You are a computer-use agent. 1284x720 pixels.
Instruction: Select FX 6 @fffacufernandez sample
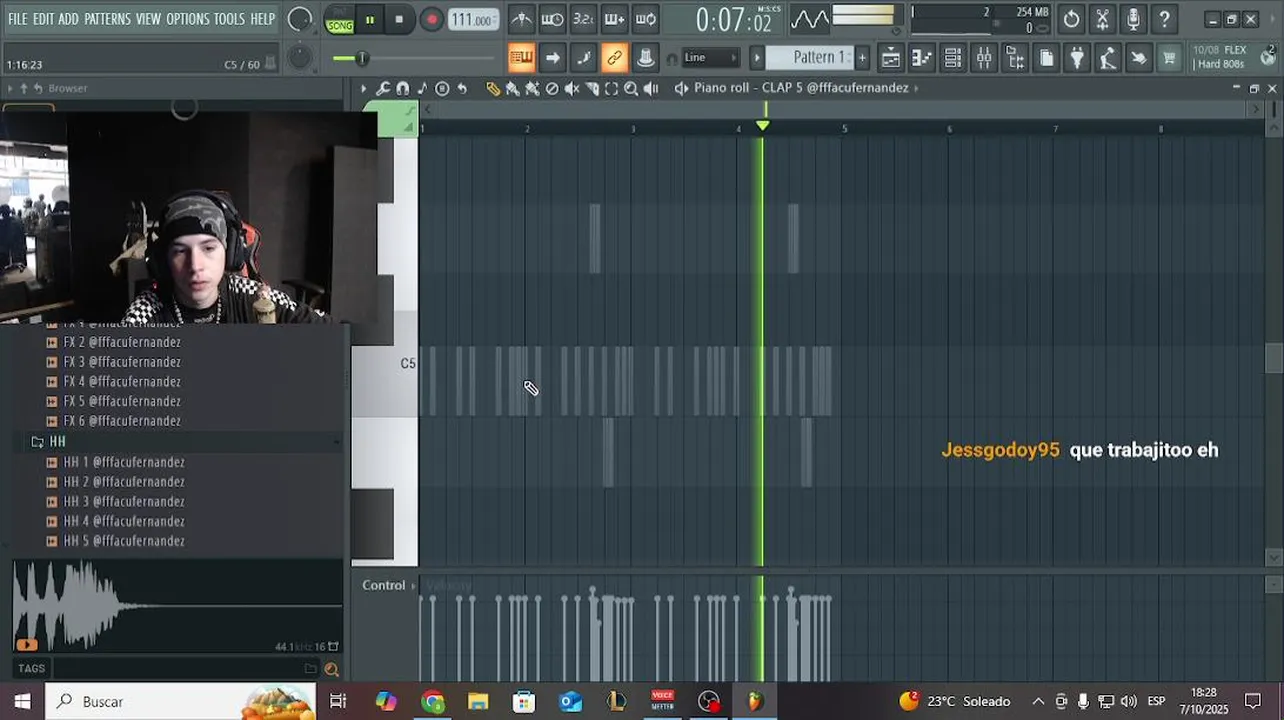coord(122,421)
